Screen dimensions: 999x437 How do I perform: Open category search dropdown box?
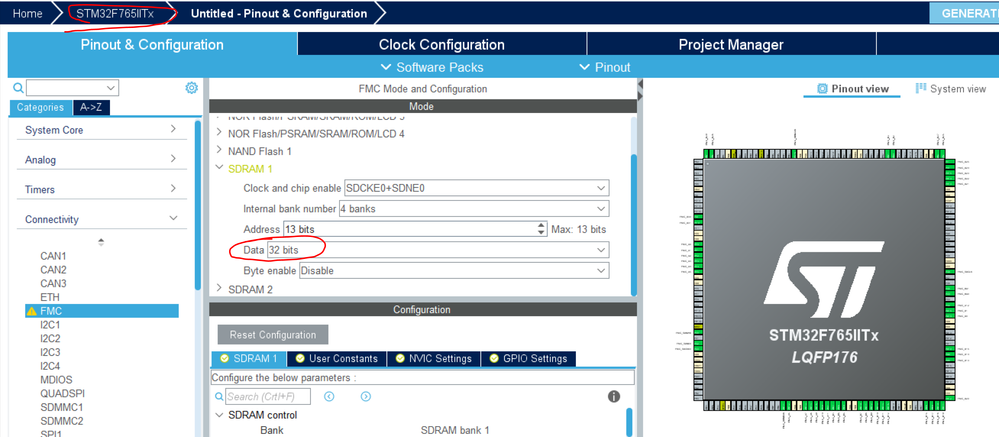[x=73, y=87]
